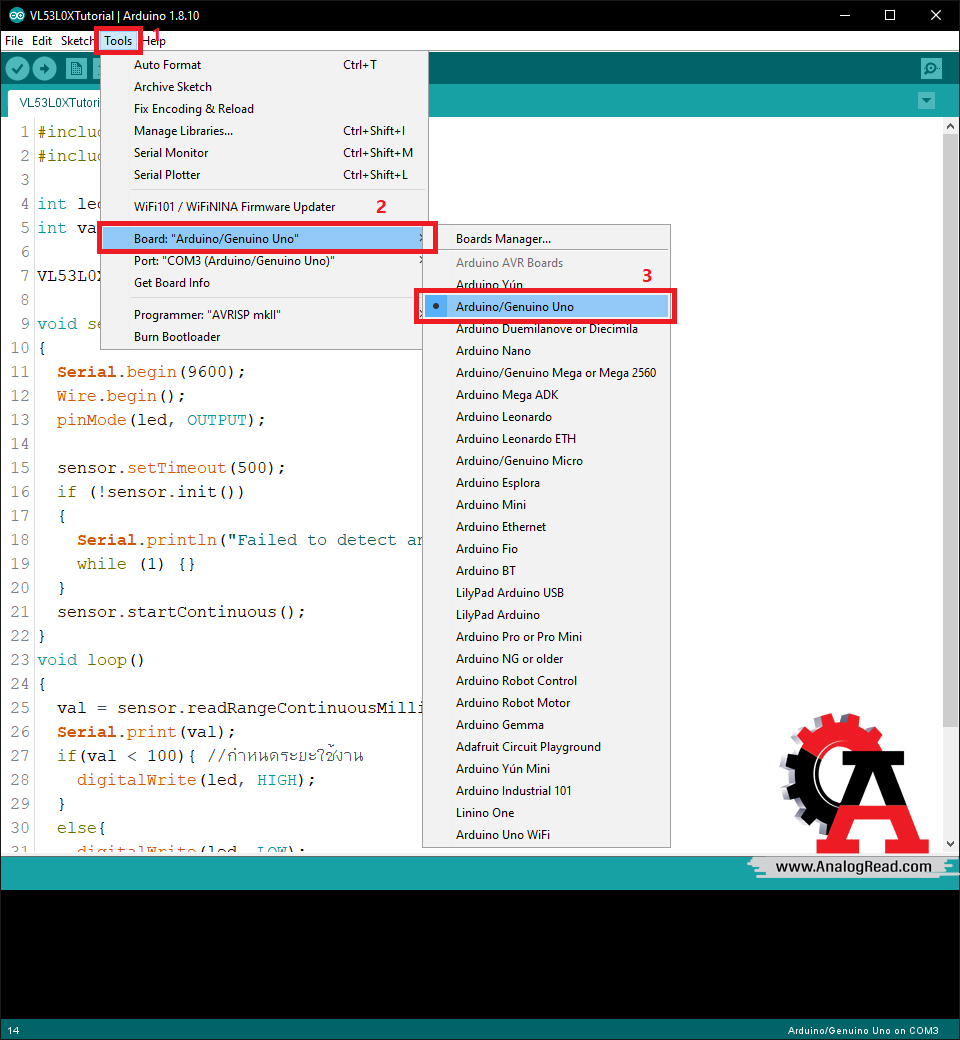Select Arduino Leonardo board
The height and width of the screenshot is (1040, 960).
(546, 417)
